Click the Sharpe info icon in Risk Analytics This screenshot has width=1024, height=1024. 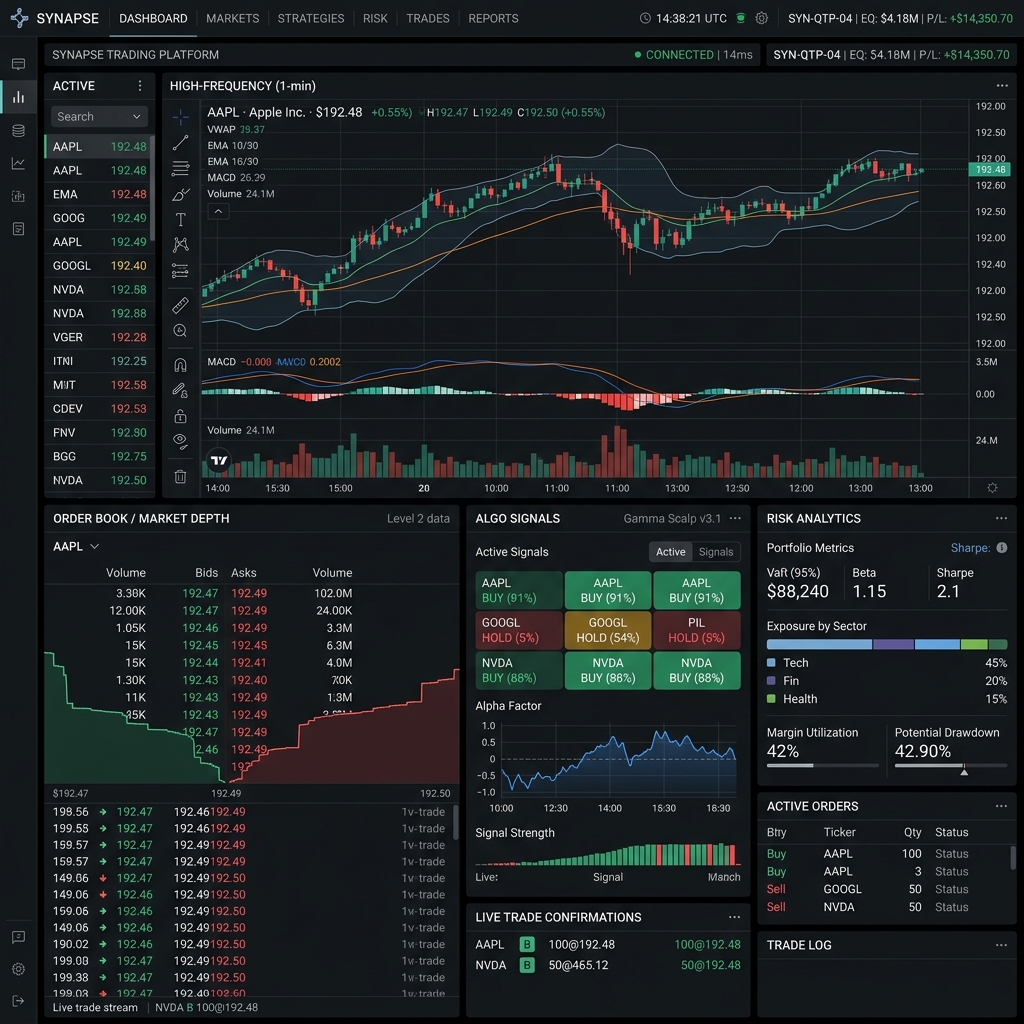coord(1002,548)
